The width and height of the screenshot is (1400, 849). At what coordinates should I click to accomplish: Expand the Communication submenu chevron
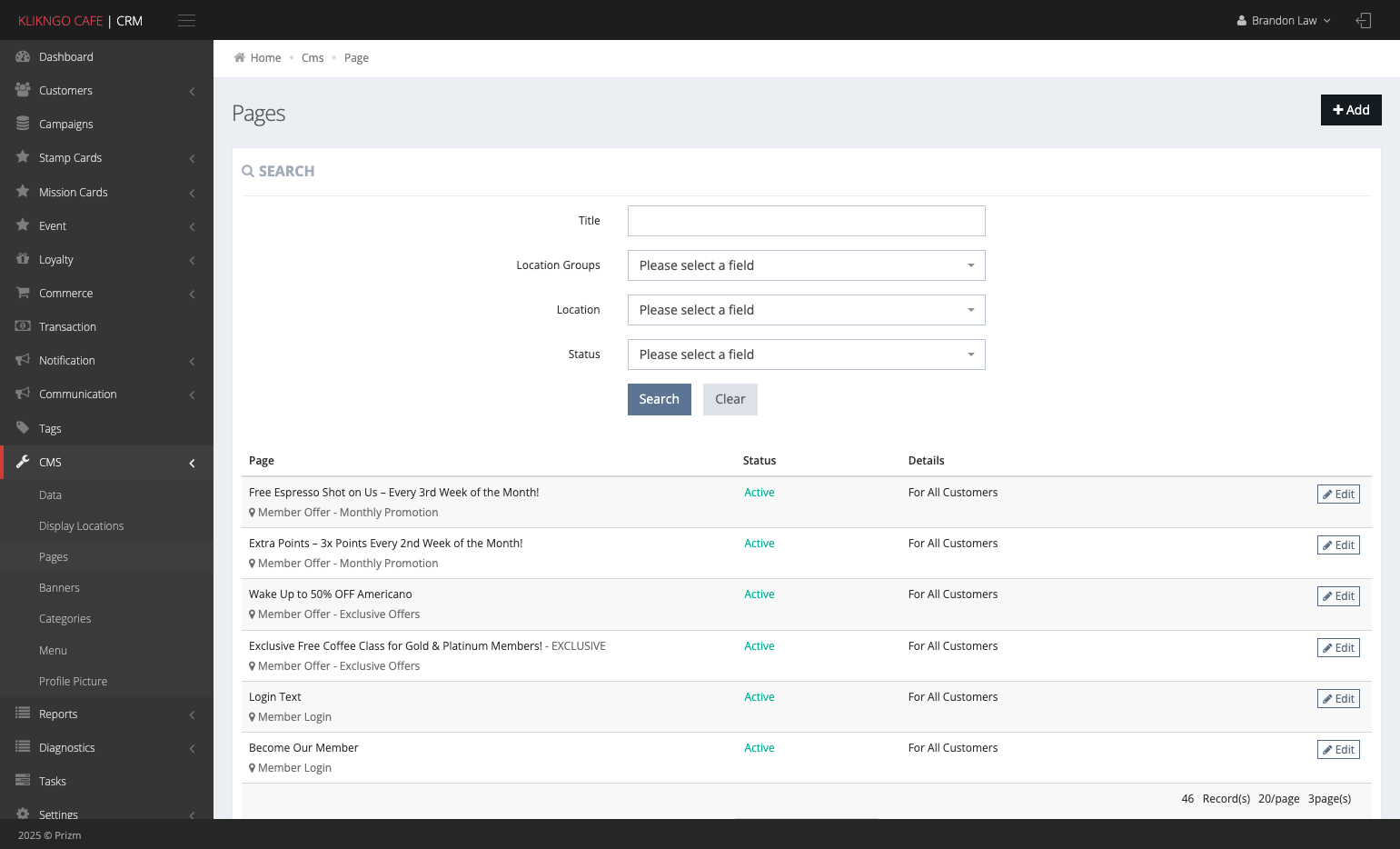192,395
